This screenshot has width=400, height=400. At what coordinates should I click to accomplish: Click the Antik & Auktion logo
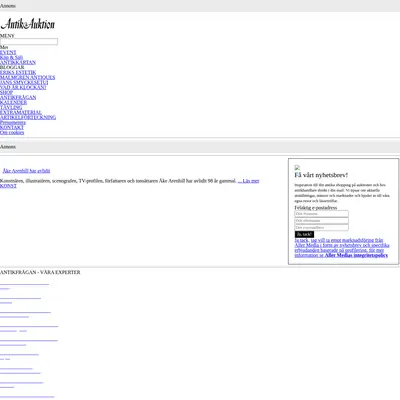coord(28,24)
